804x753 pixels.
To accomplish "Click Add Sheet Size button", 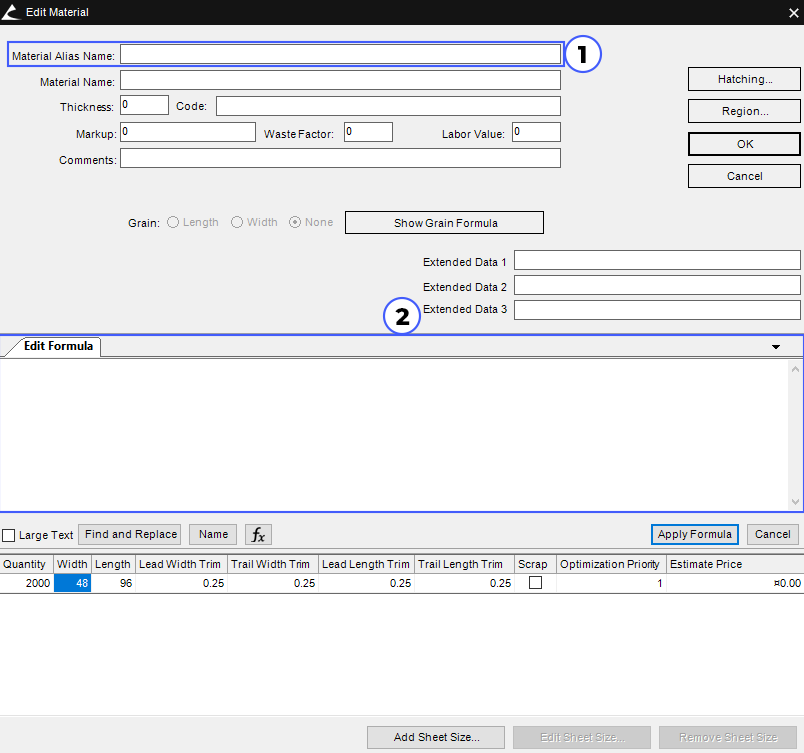I will 435,737.
